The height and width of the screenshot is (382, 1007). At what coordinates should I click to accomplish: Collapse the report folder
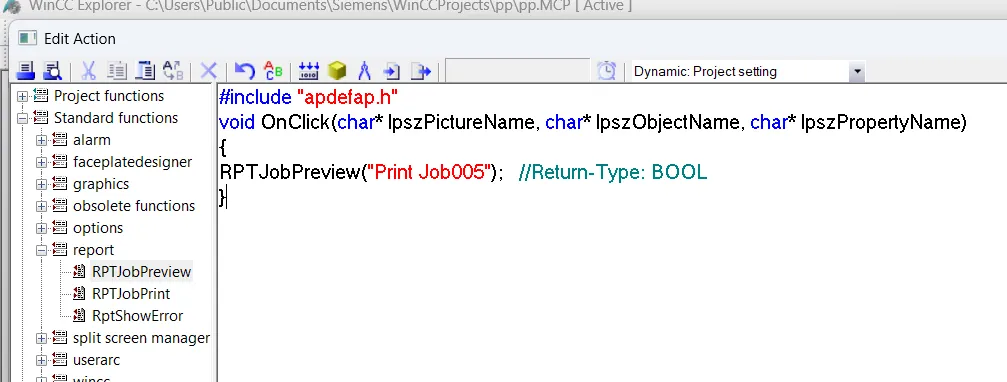coord(42,250)
